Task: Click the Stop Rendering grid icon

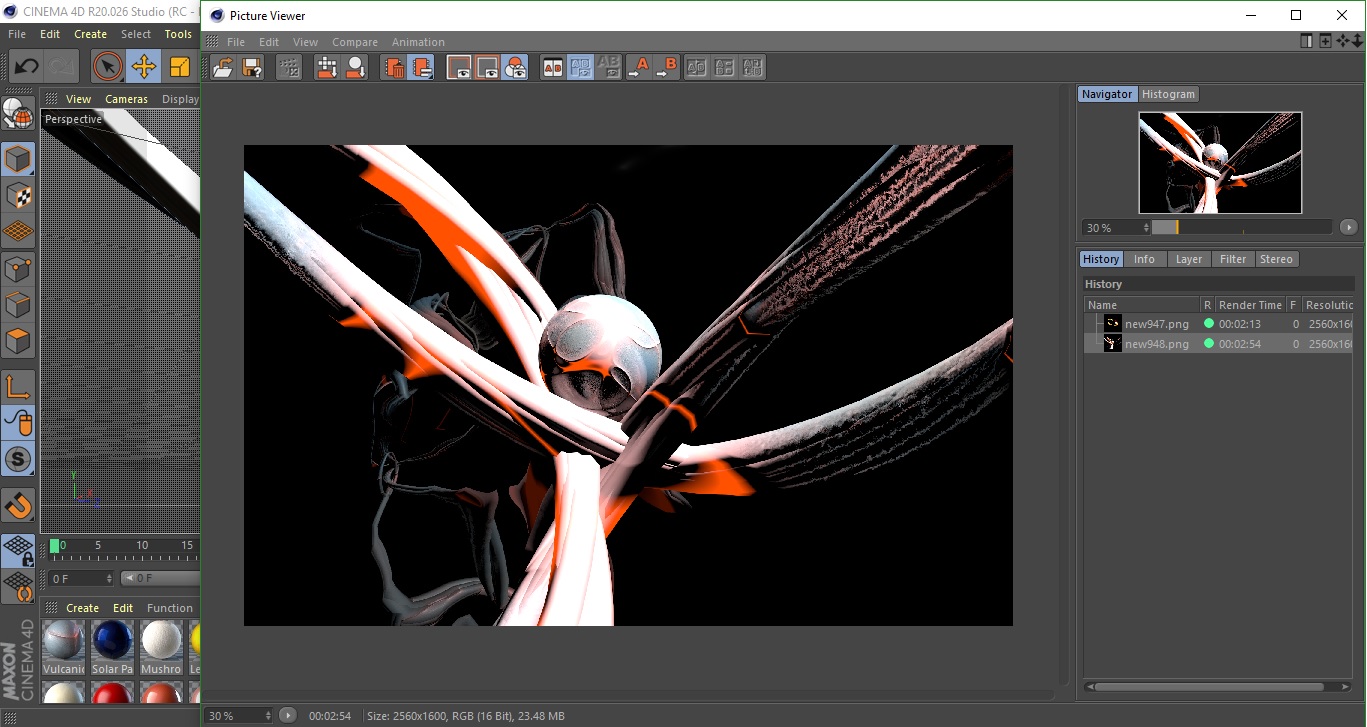Action: [x=289, y=68]
